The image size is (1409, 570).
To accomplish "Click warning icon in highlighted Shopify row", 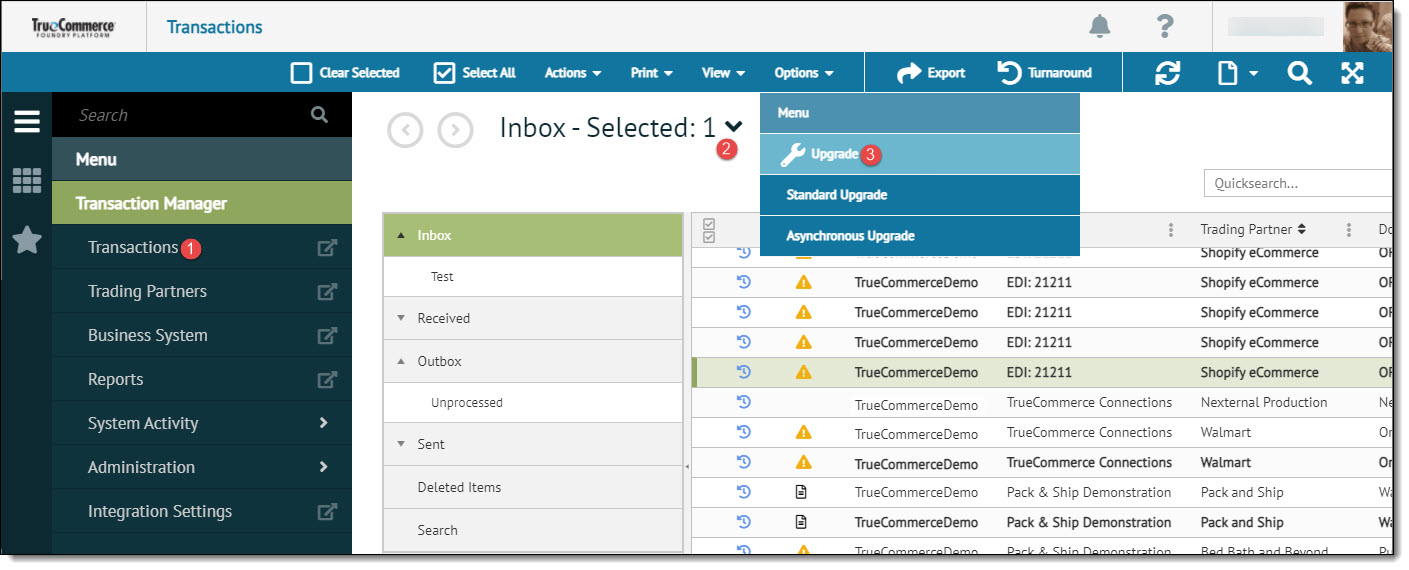I will [803, 372].
